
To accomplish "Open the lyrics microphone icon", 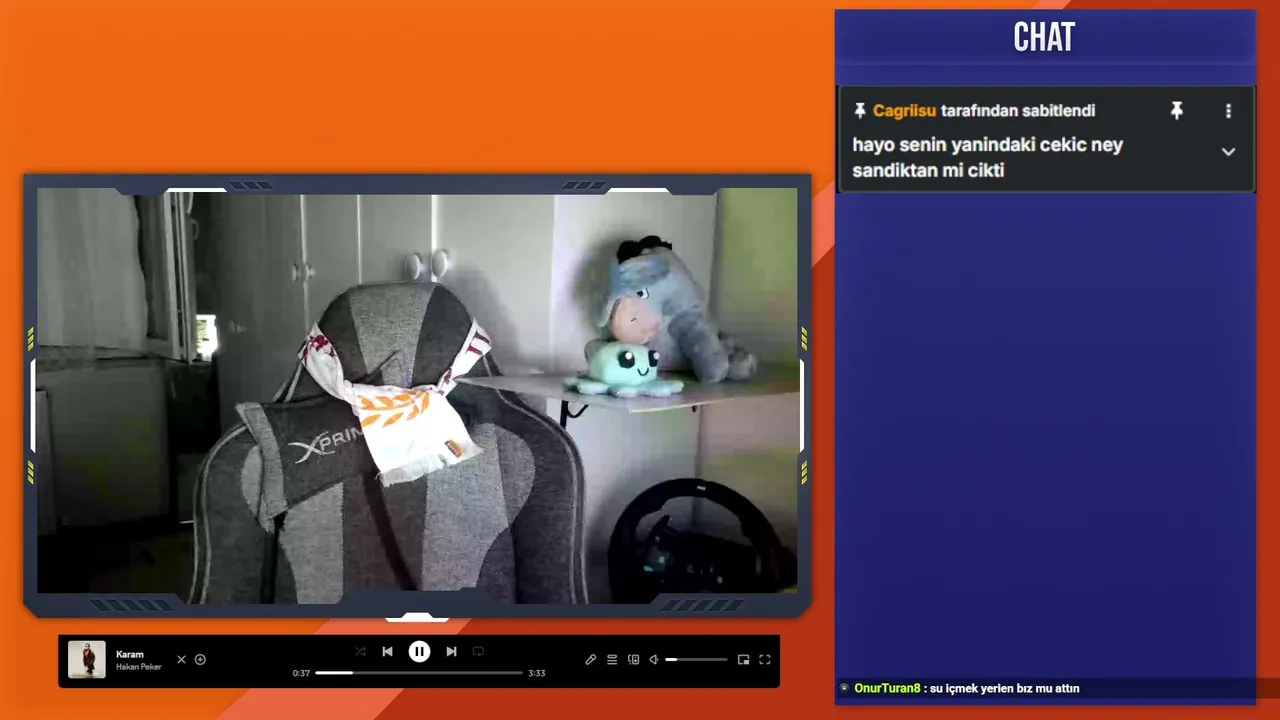I will [591, 660].
